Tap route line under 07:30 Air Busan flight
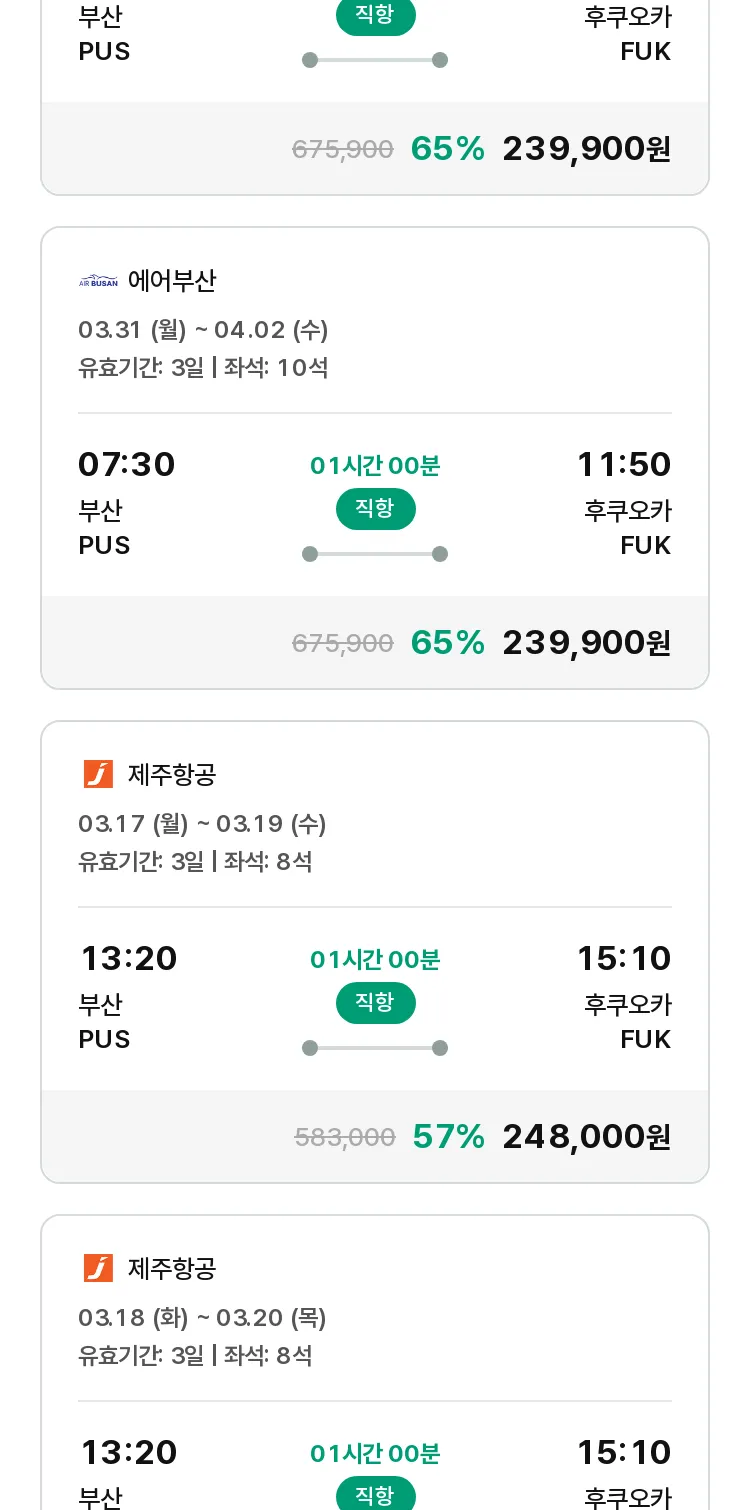 tap(375, 554)
